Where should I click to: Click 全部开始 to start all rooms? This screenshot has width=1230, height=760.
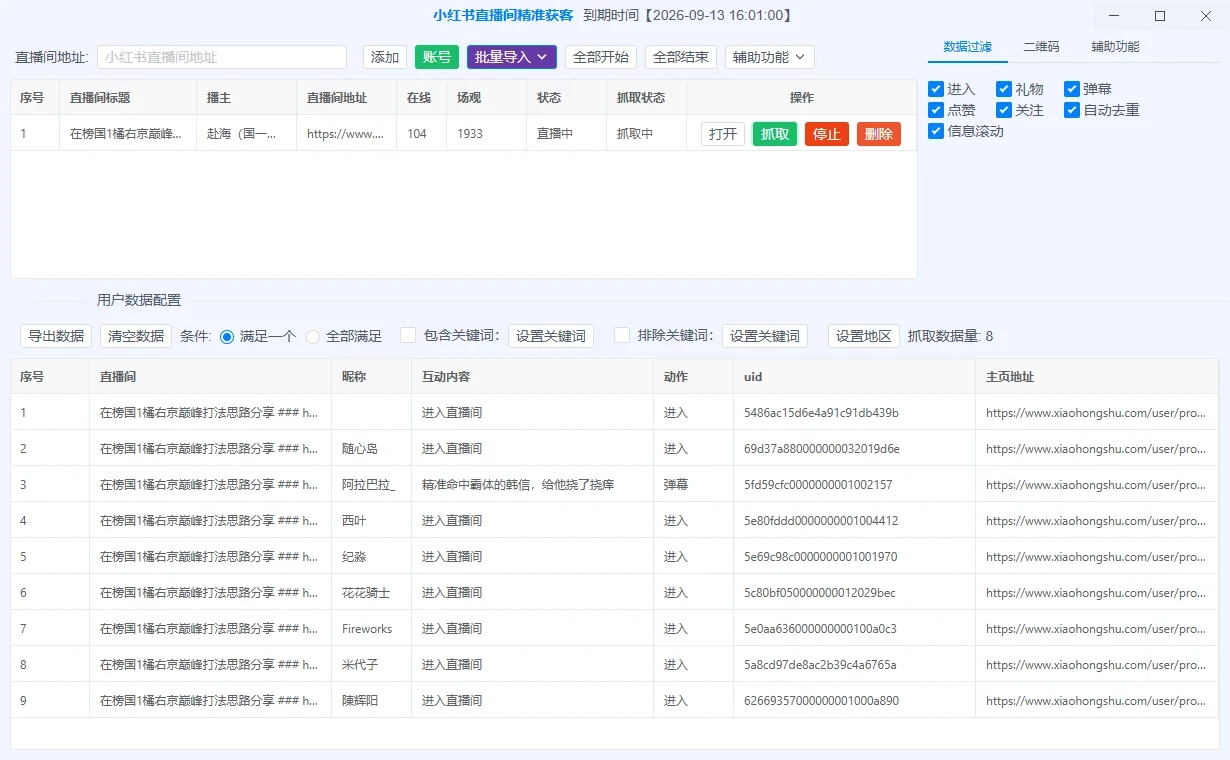[601, 57]
